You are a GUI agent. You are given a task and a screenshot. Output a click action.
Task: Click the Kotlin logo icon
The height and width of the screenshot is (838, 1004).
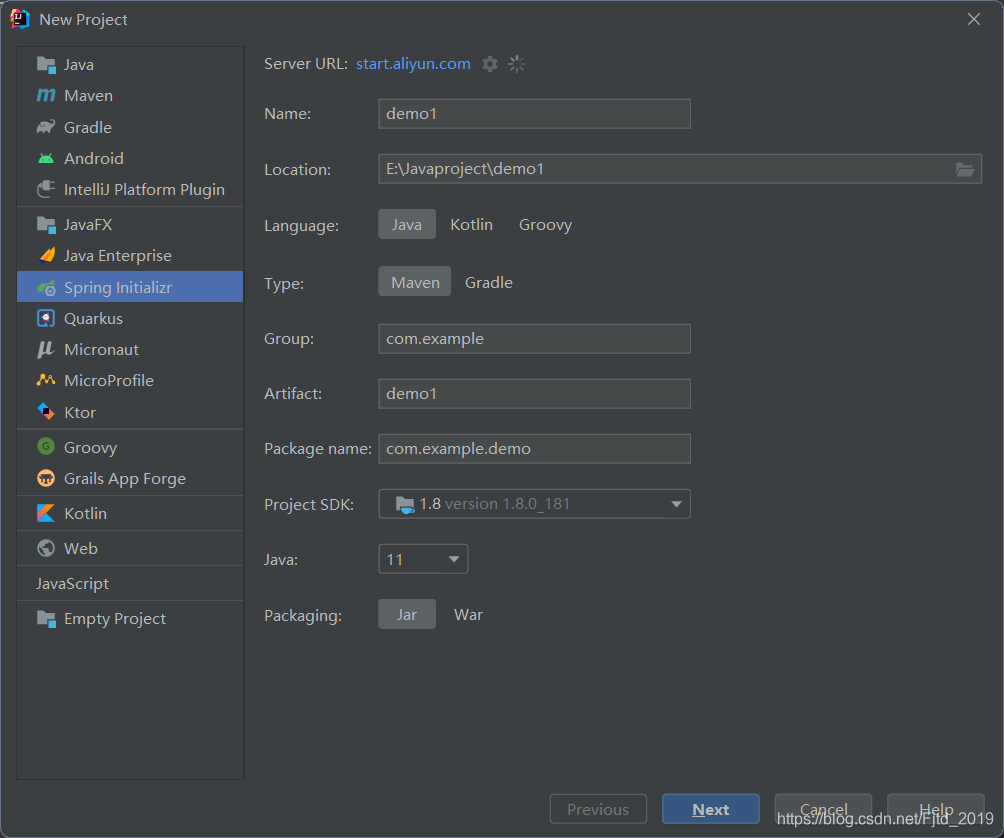pyautogui.click(x=46, y=513)
